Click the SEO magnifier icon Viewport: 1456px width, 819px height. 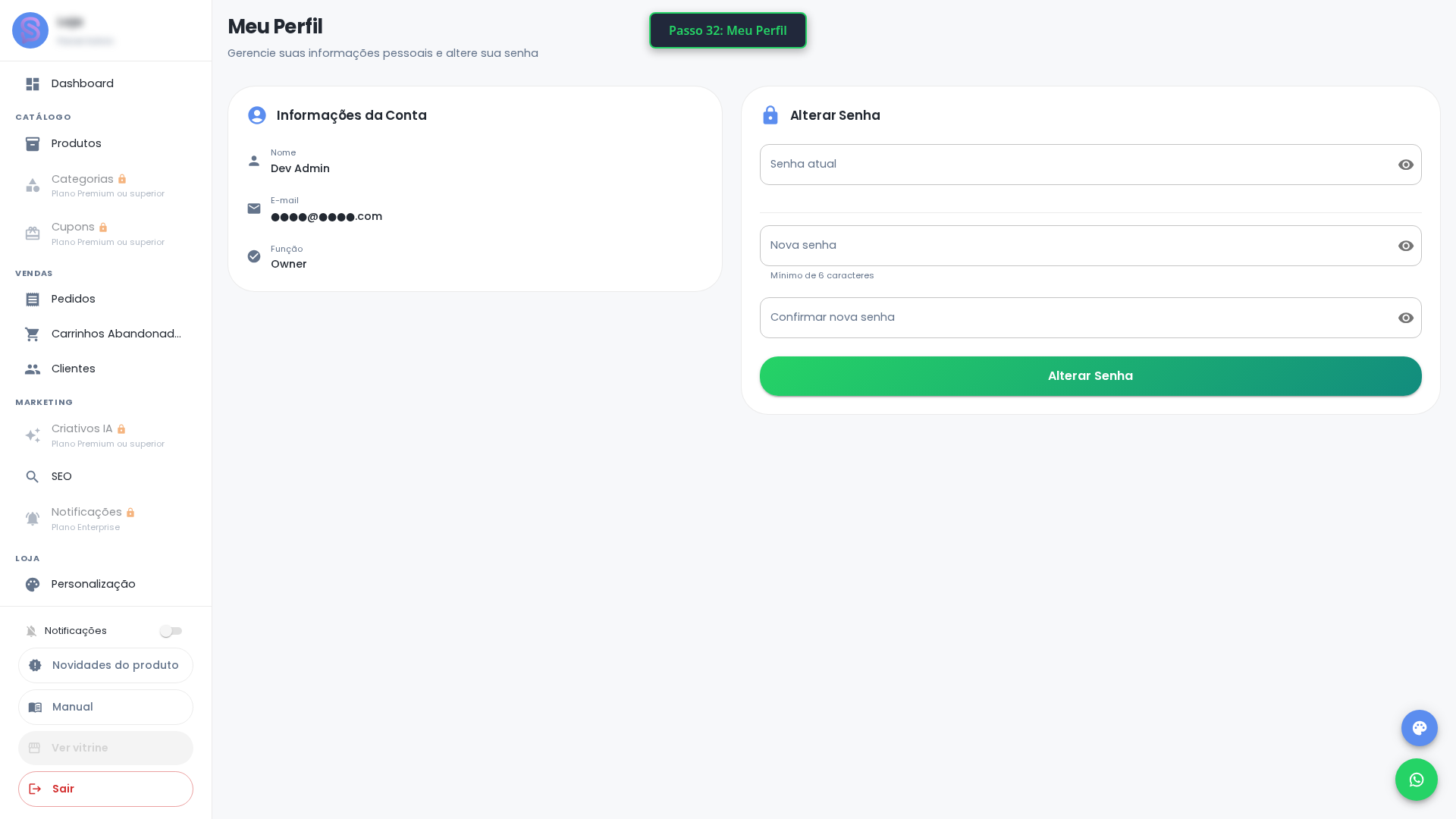(x=33, y=477)
